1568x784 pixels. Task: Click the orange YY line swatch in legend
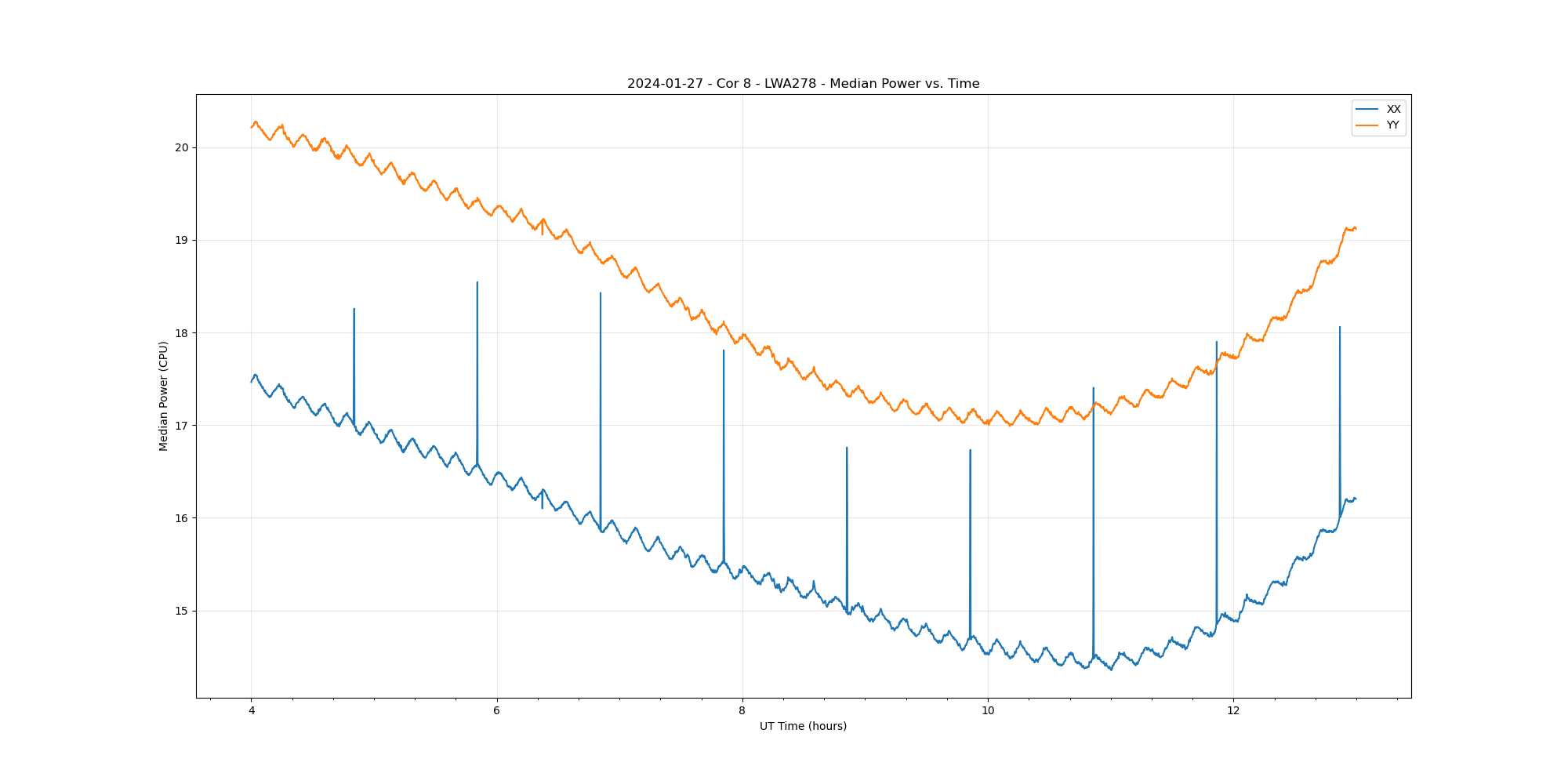1367,125
